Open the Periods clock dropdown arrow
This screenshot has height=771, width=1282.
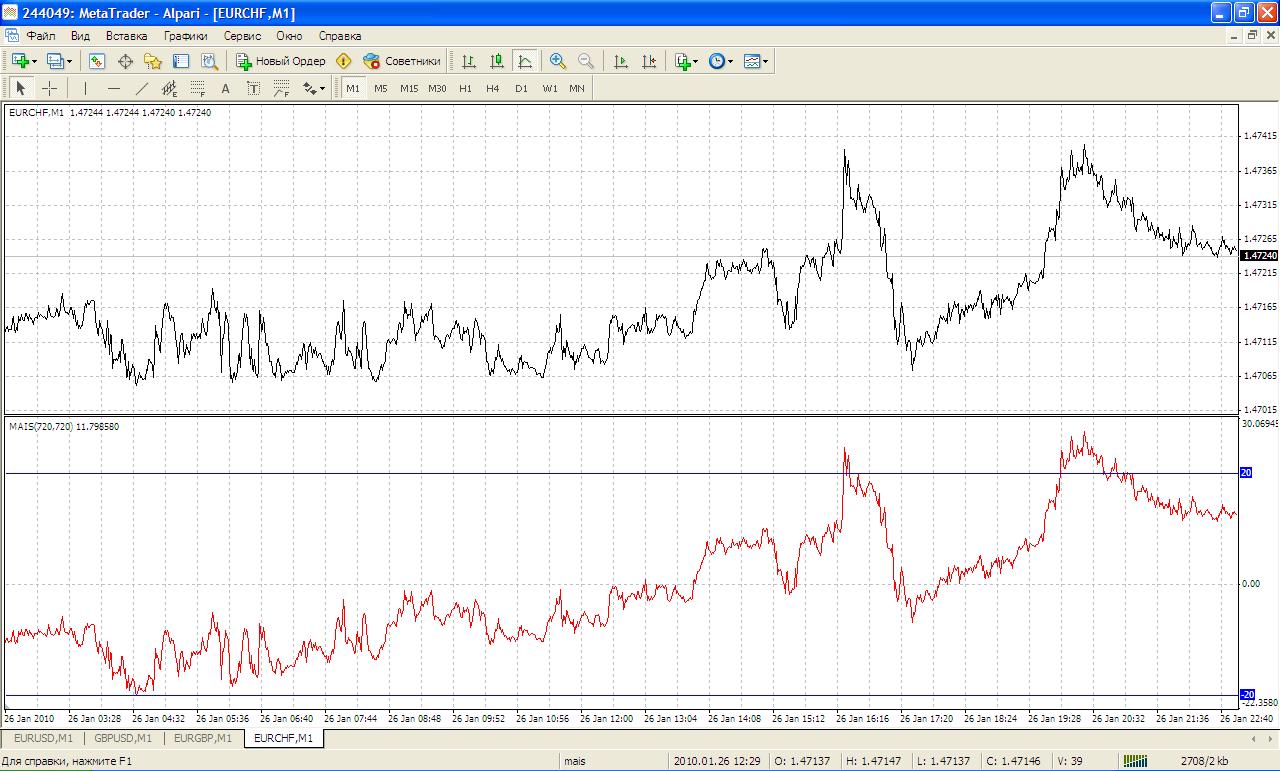(731, 61)
